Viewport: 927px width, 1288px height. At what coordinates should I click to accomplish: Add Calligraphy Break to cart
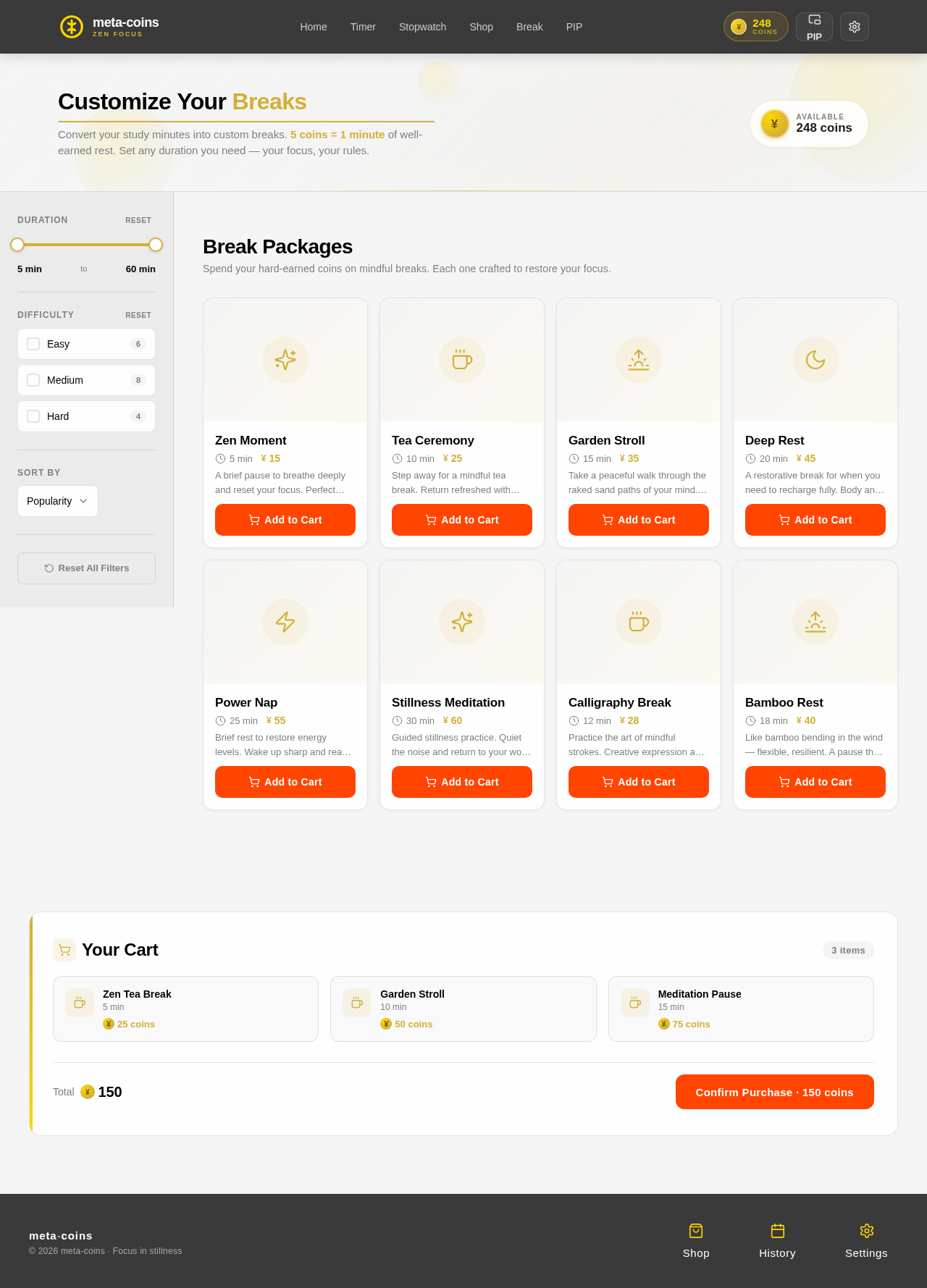639,782
